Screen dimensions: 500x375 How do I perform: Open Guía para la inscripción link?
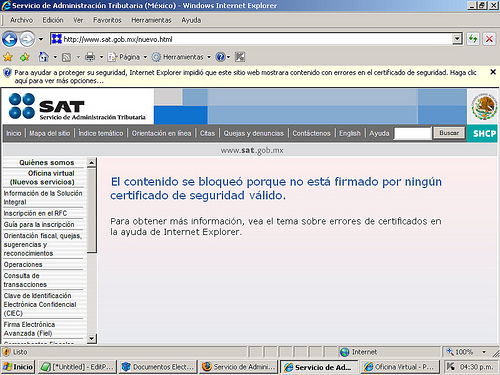(x=39, y=225)
